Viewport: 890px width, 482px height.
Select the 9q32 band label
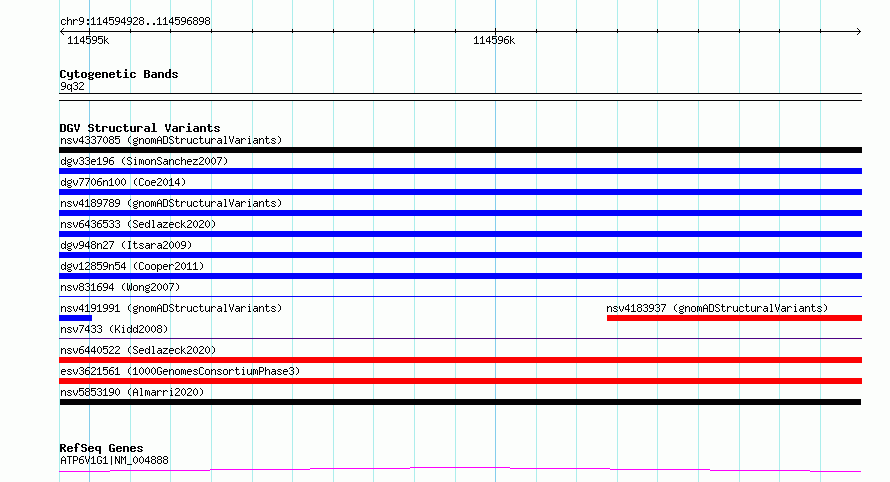72,86
